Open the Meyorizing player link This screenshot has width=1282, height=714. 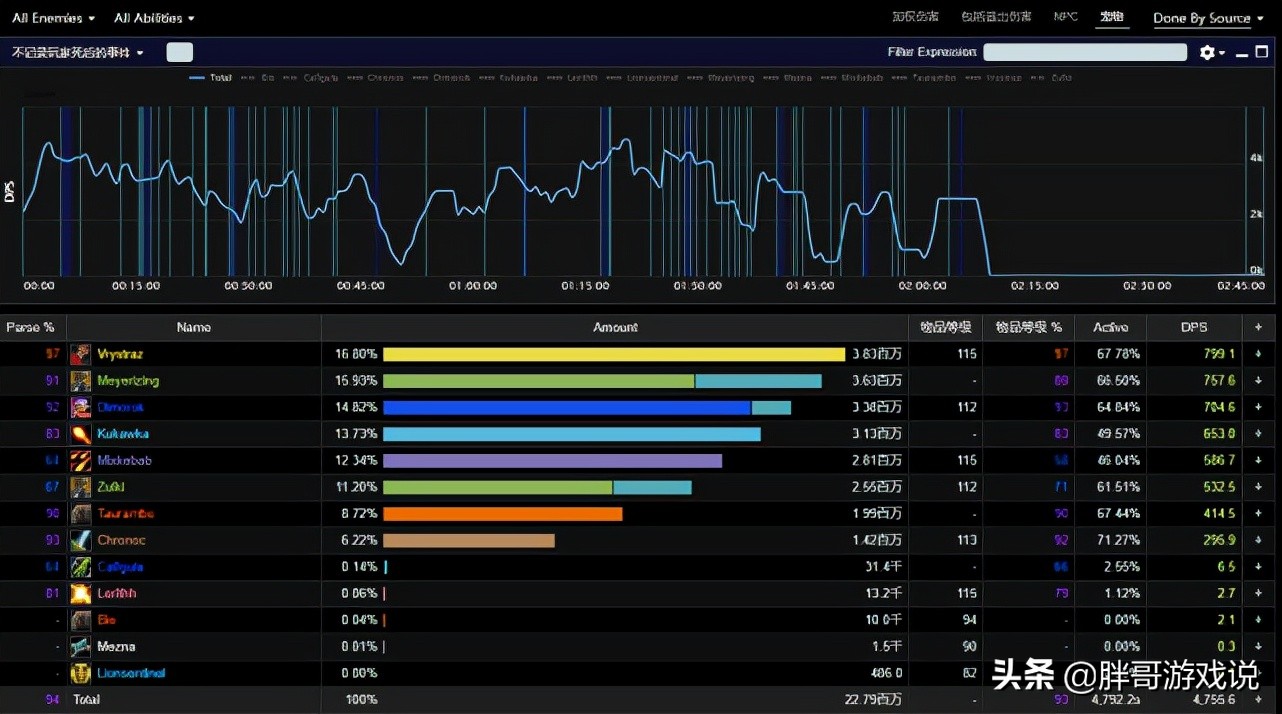tap(128, 381)
